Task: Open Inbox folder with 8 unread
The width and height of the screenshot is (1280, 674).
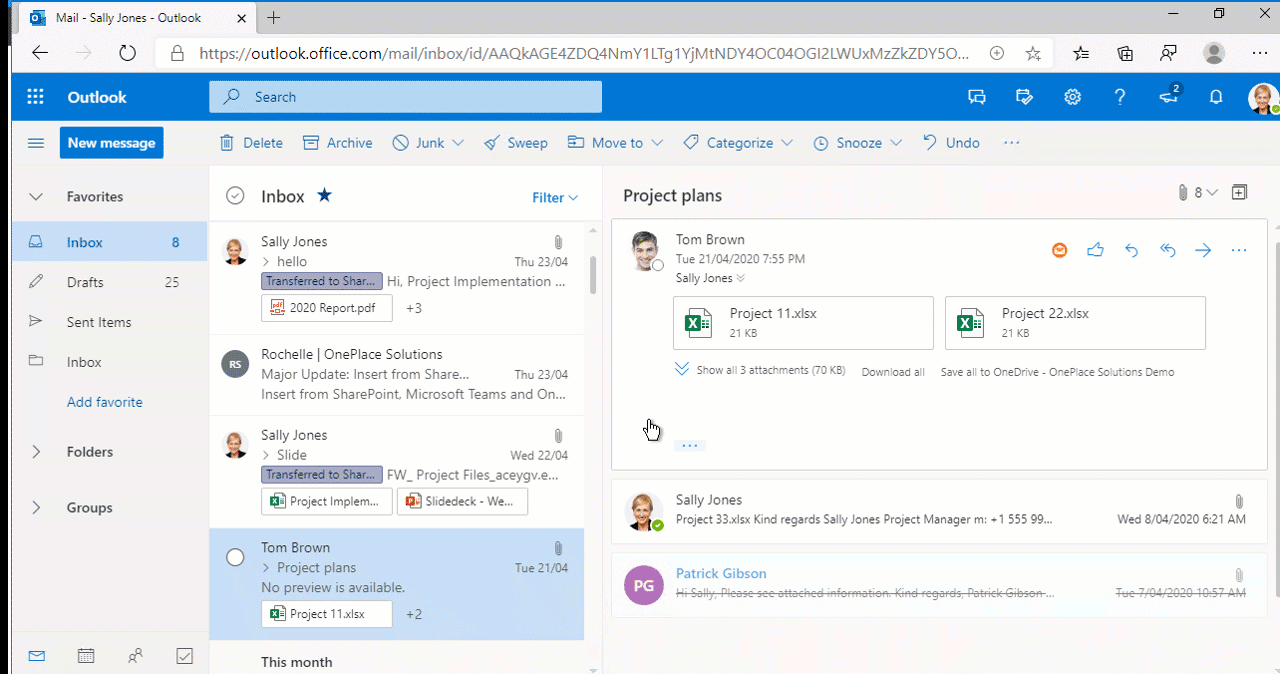Action: [x=108, y=242]
